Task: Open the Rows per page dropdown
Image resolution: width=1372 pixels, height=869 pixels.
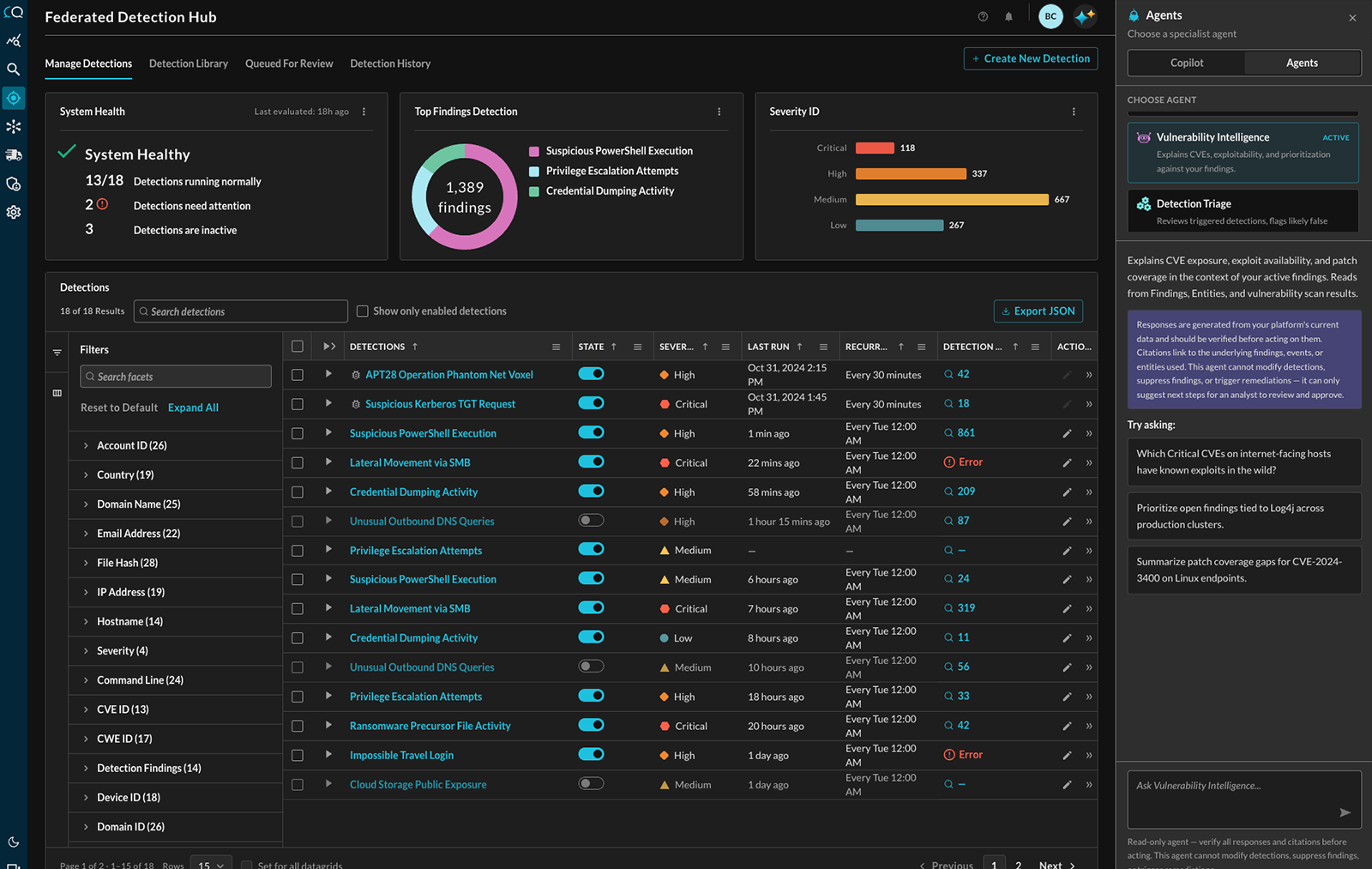Action: [x=211, y=865]
